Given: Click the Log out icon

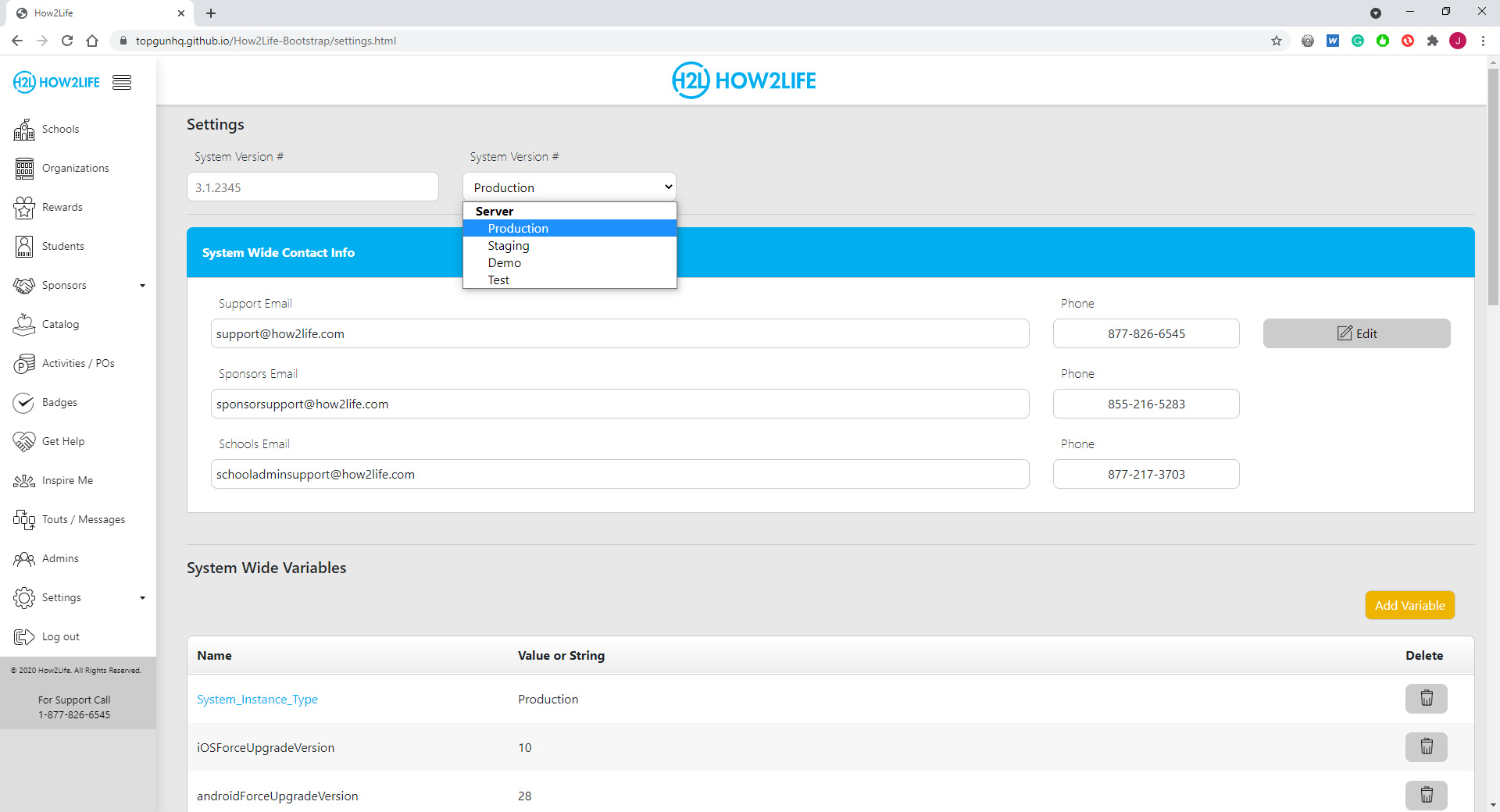Looking at the screenshot, I should (x=24, y=637).
